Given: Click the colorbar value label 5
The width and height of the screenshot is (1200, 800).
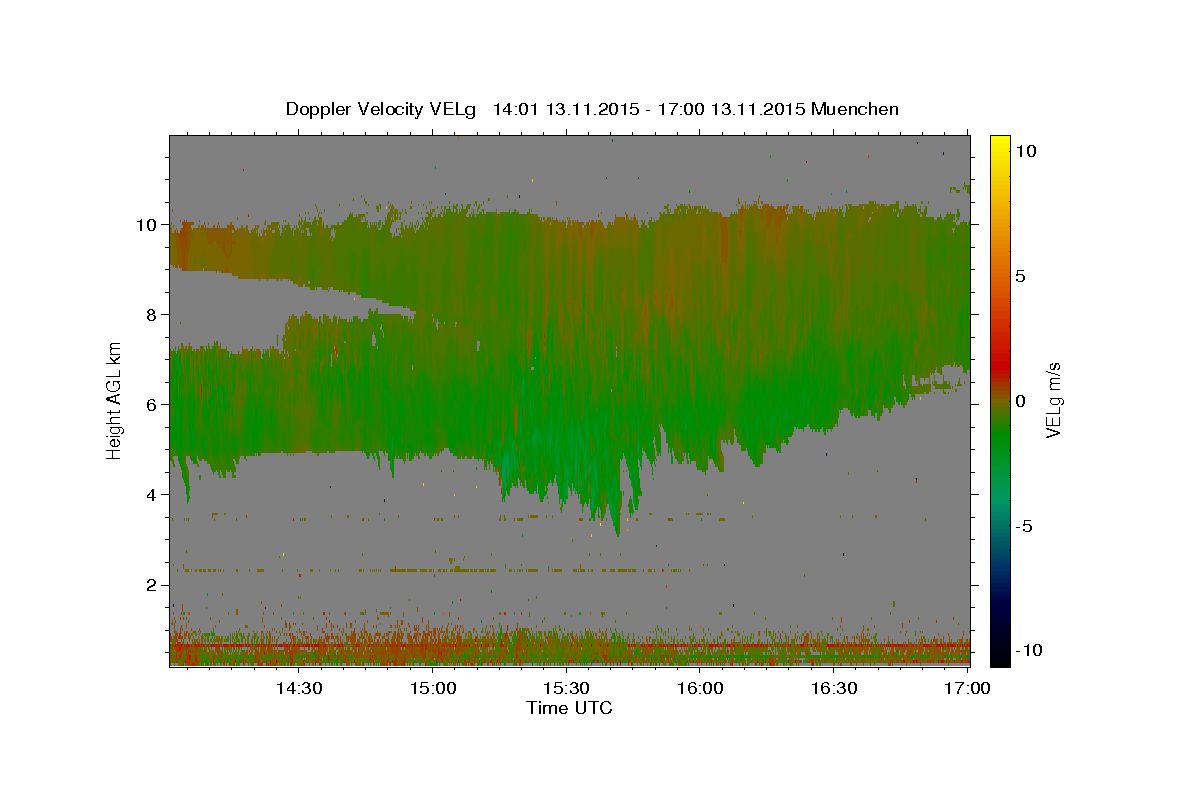Looking at the screenshot, I should 1020,276.
